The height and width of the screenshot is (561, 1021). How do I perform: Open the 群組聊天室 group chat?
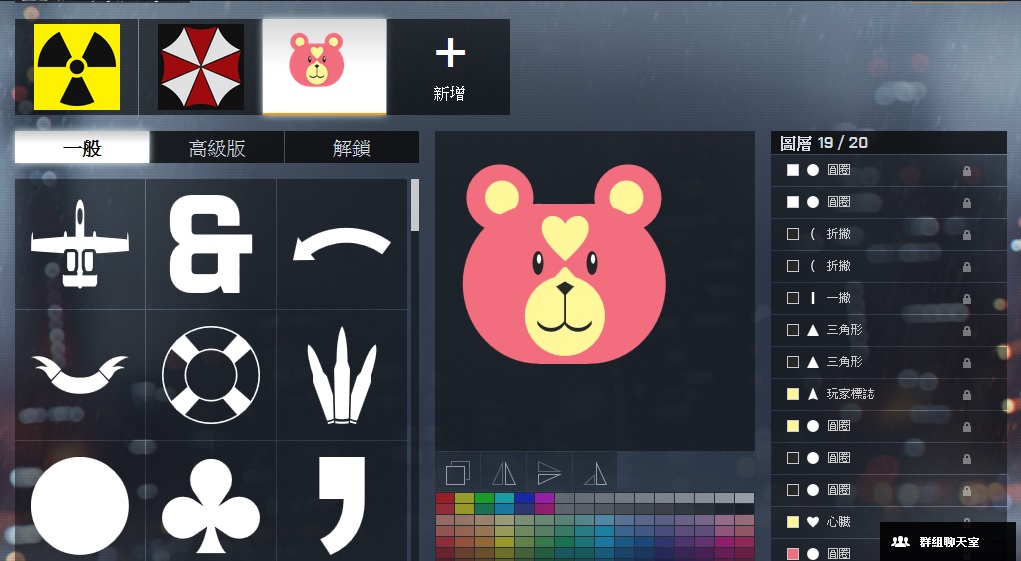947,541
